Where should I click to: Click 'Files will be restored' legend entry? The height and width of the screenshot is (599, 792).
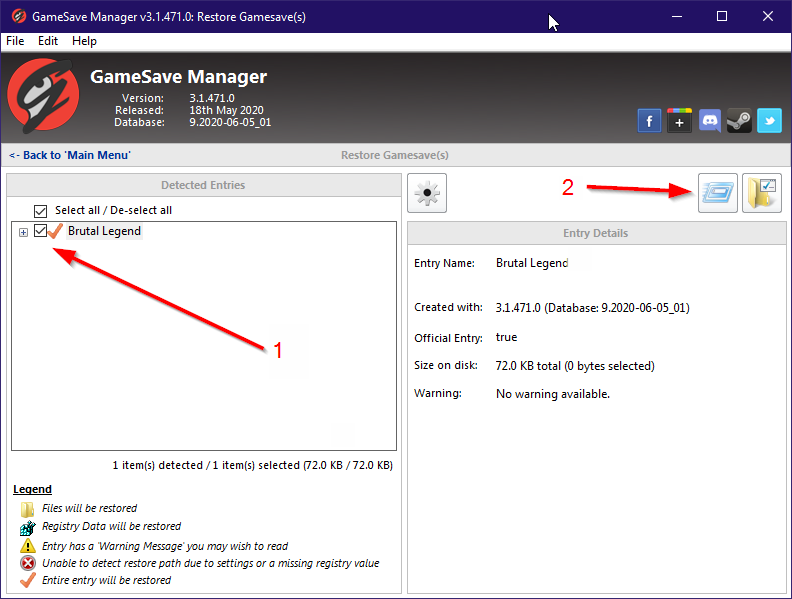pyautogui.click(x=89, y=508)
